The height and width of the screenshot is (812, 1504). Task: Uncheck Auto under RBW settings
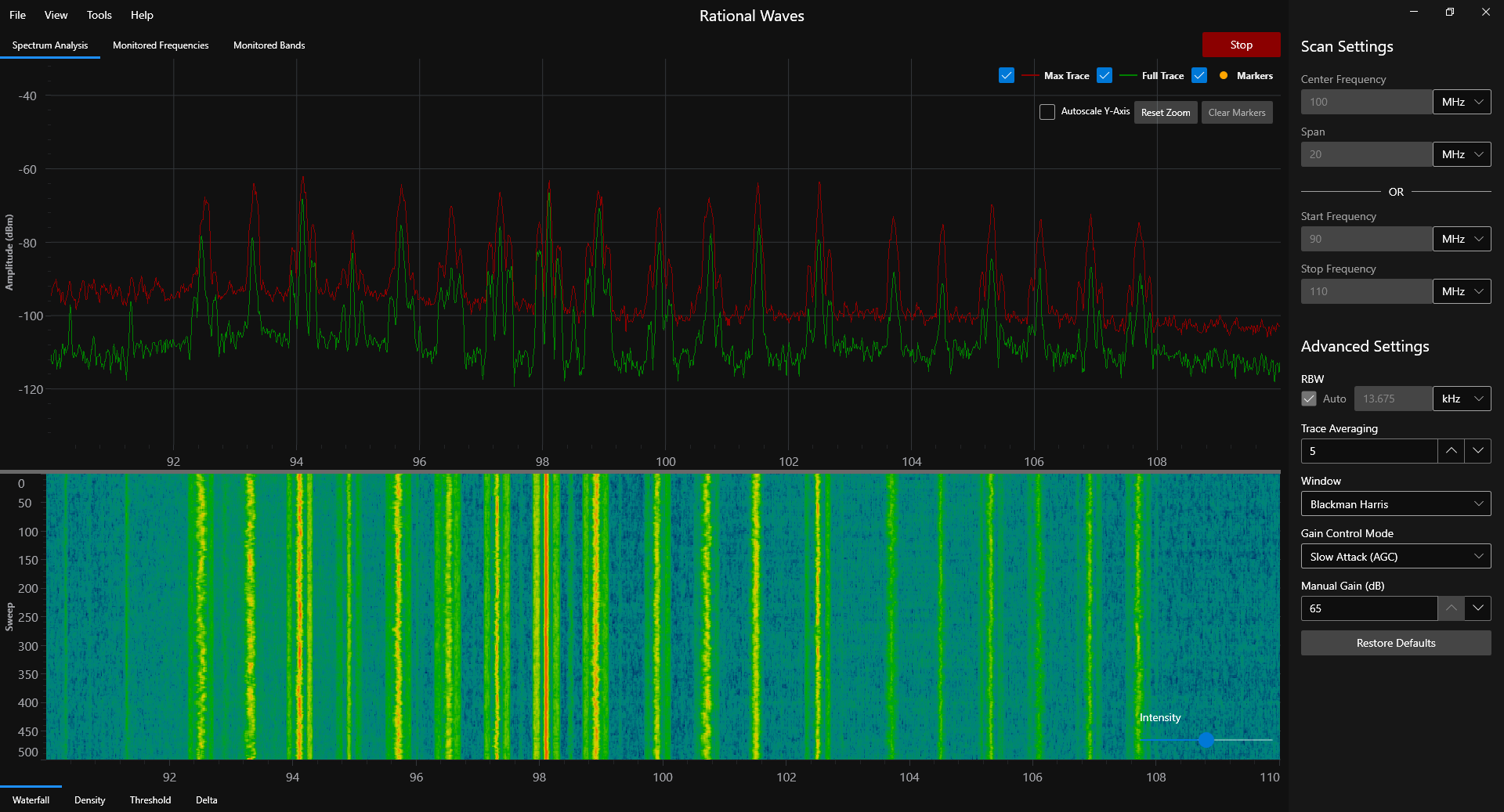1308,399
